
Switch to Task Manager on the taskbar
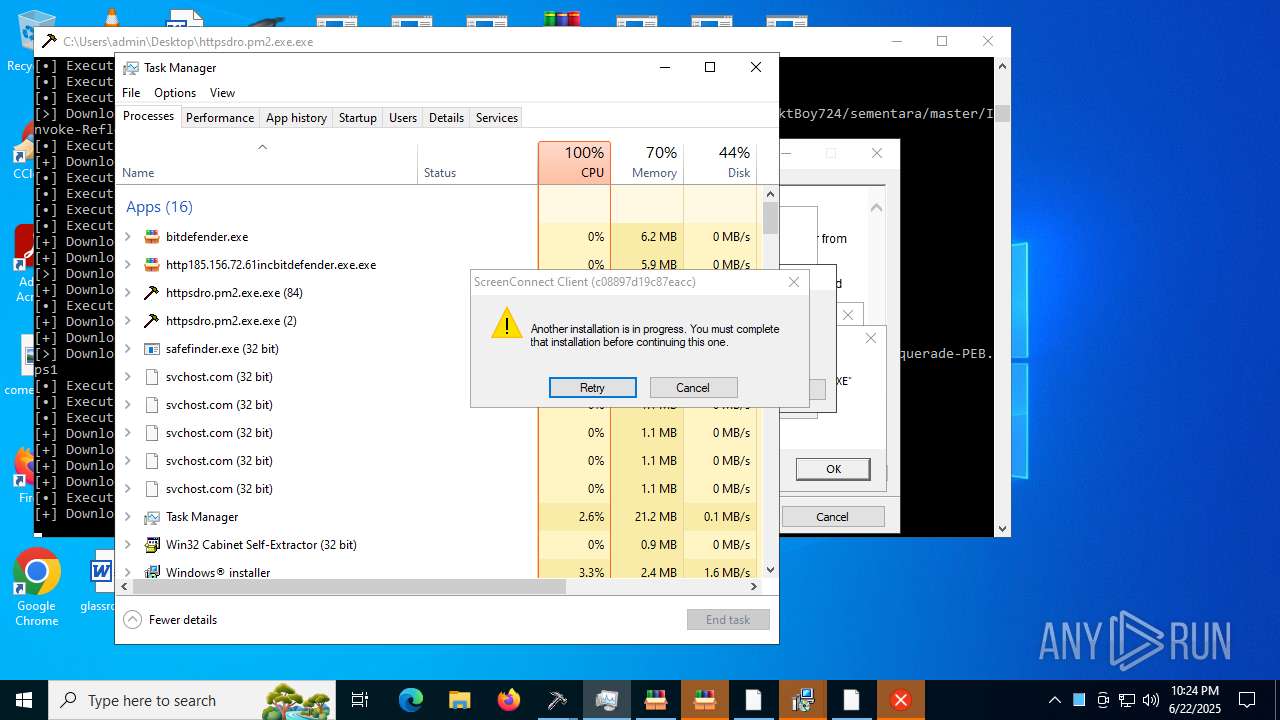point(606,700)
